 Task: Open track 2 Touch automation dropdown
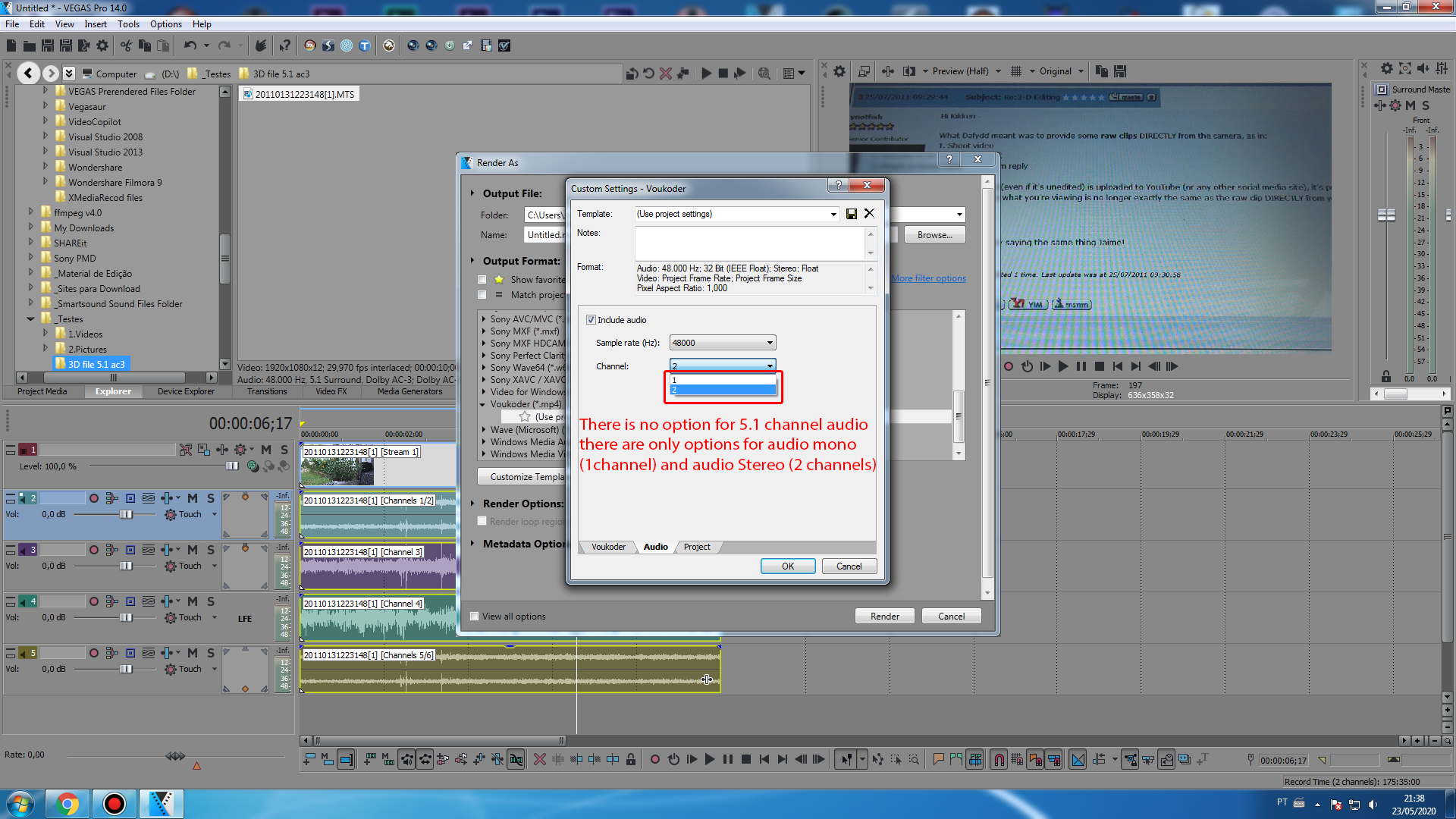coord(215,514)
